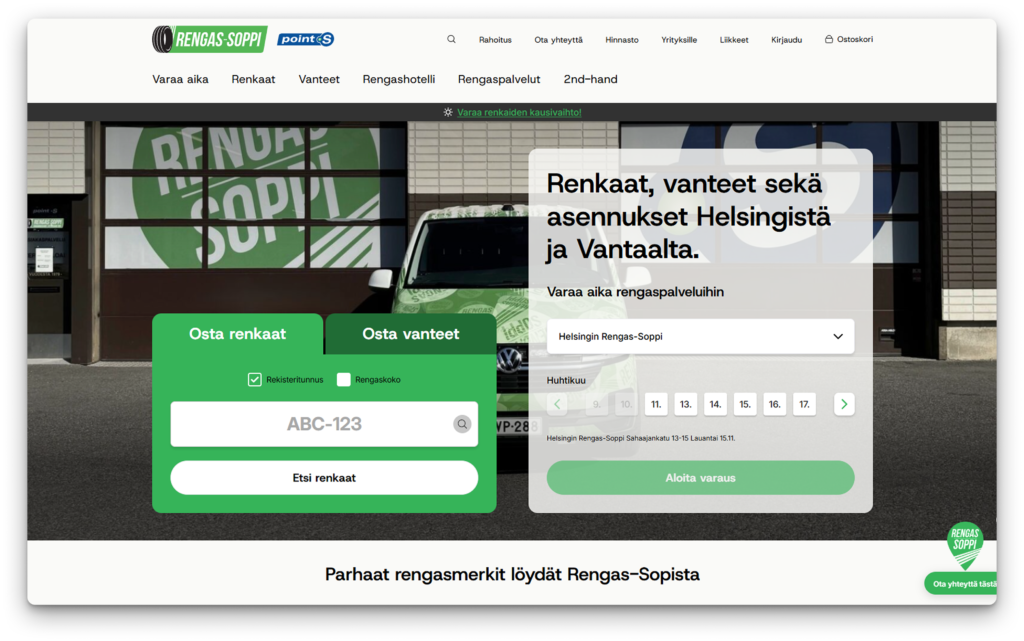Click the search icon inside the license plate field
Screen dimensions: 1024x641
click(x=462, y=424)
